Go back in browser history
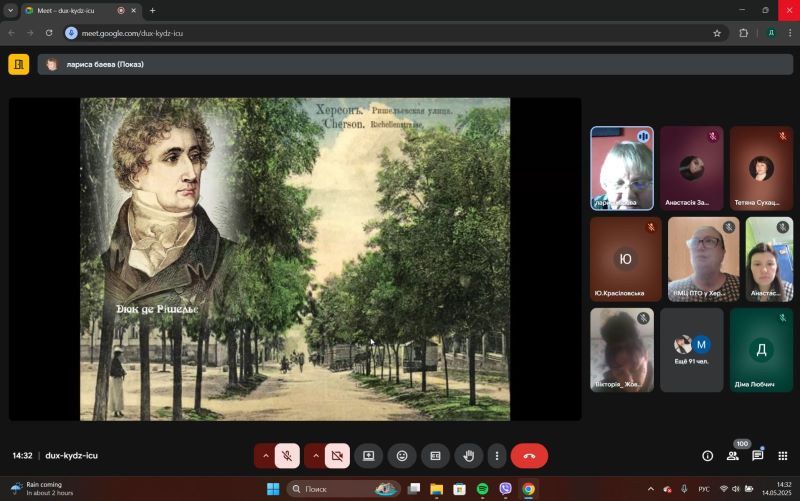Image resolution: width=800 pixels, height=501 pixels. tap(11, 33)
